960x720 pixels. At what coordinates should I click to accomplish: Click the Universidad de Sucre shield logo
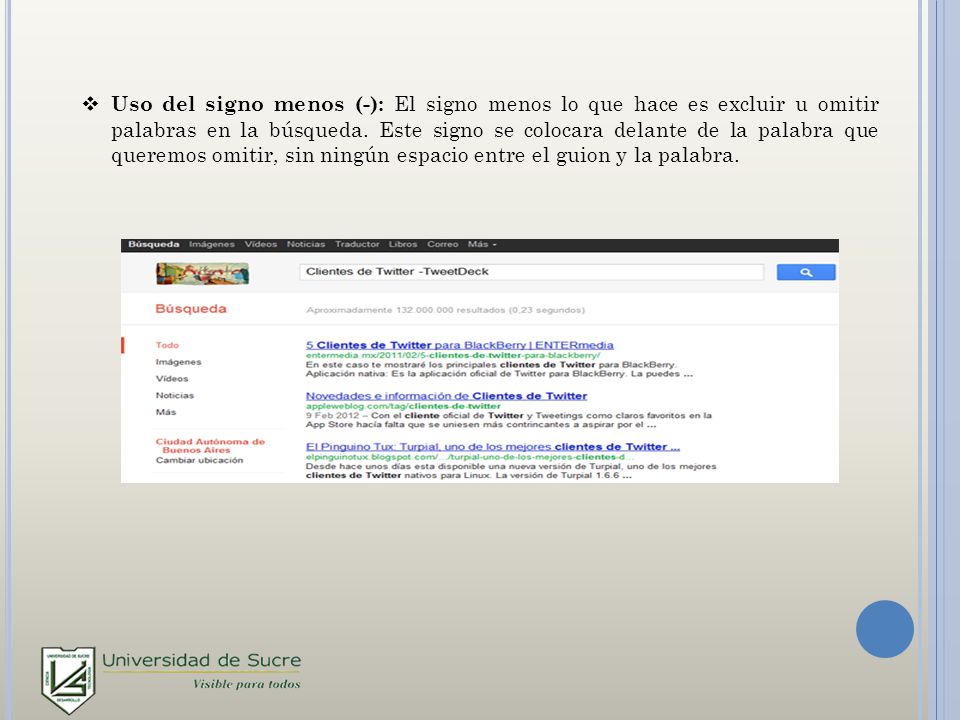click(68, 680)
